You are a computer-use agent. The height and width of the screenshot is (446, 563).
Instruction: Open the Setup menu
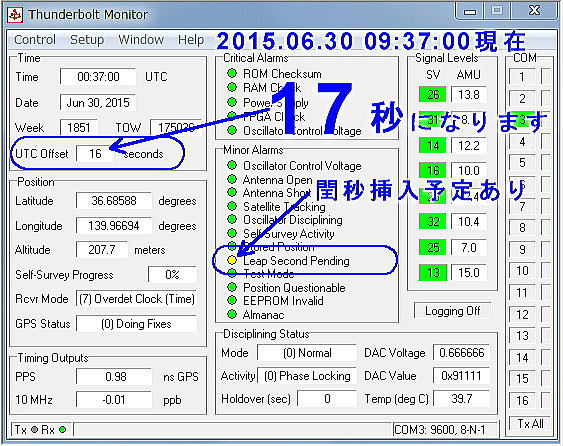coord(87,40)
